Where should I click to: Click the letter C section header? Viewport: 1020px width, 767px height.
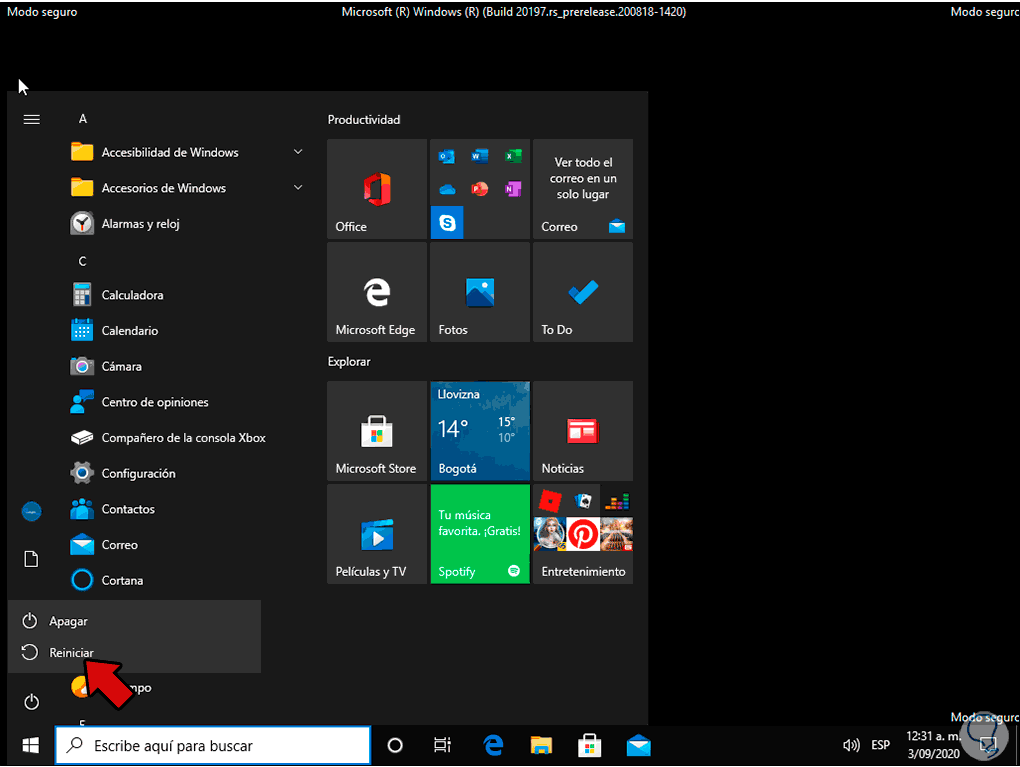click(x=83, y=262)
